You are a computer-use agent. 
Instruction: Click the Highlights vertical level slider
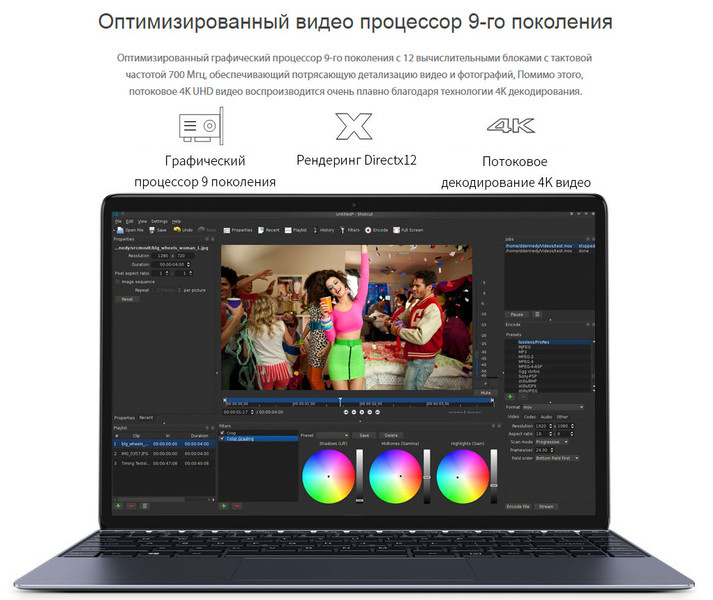[494, 476]
